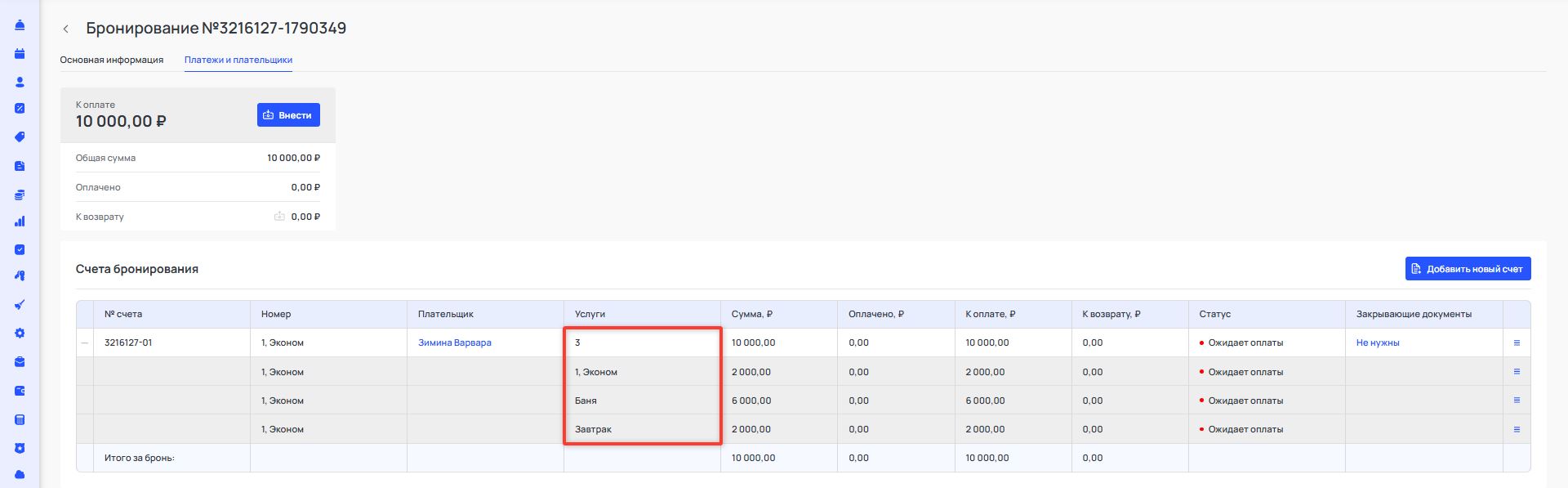Image resolution: width=1568 pixels, height=488 pixels.
Task: Click the cloud icon in the sidebar
Action: 20,475
